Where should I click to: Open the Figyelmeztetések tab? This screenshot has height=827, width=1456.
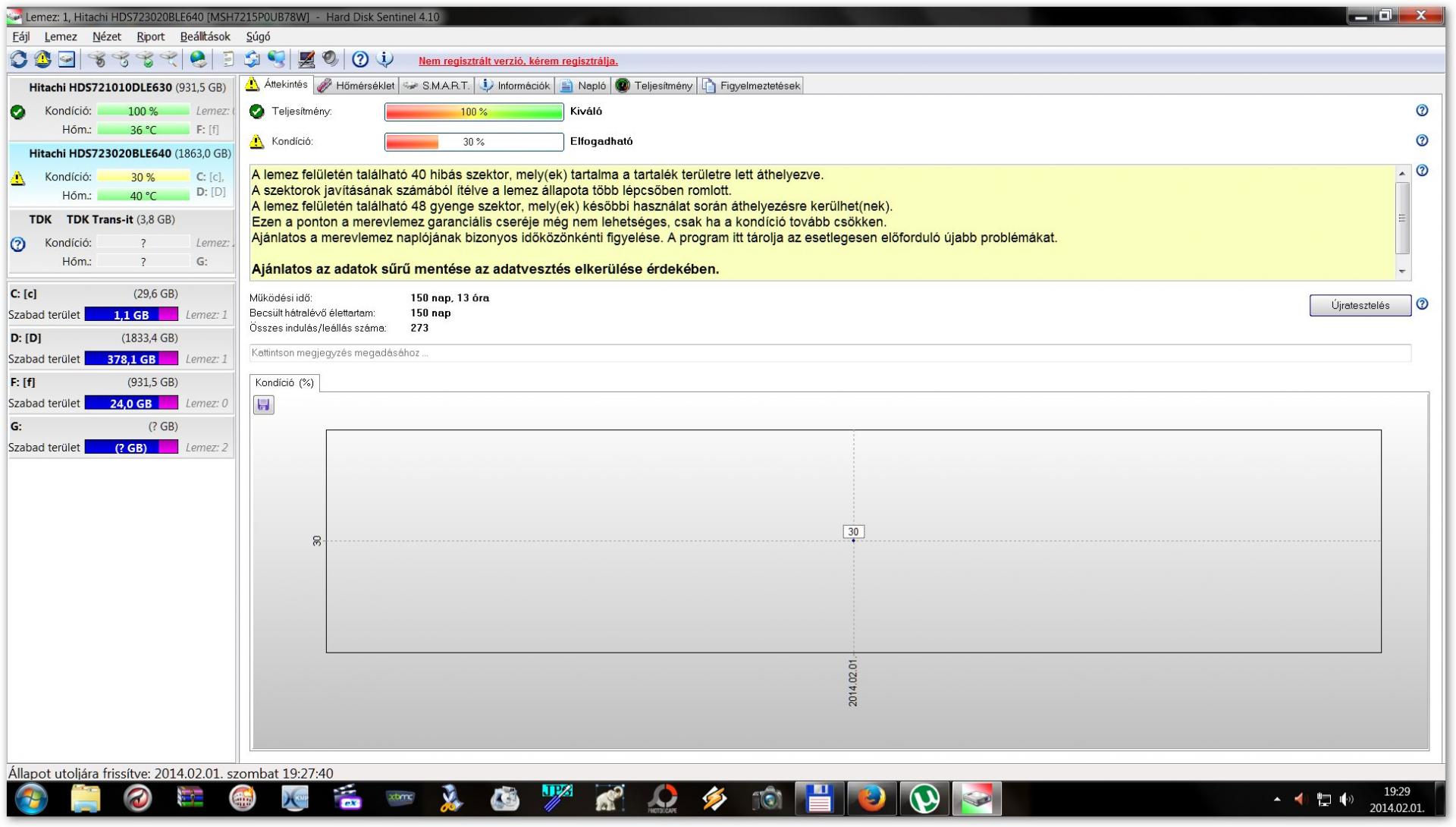(751, 86)
